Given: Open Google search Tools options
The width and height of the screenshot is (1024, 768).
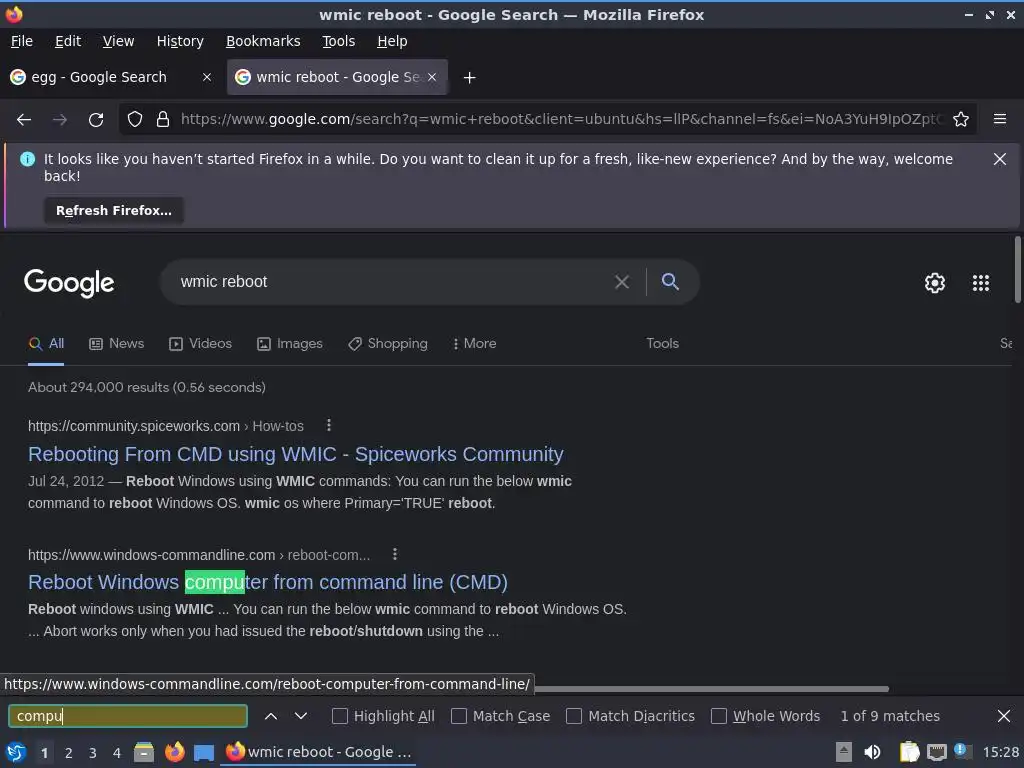Looking at the screenshot, I should 662,344.
